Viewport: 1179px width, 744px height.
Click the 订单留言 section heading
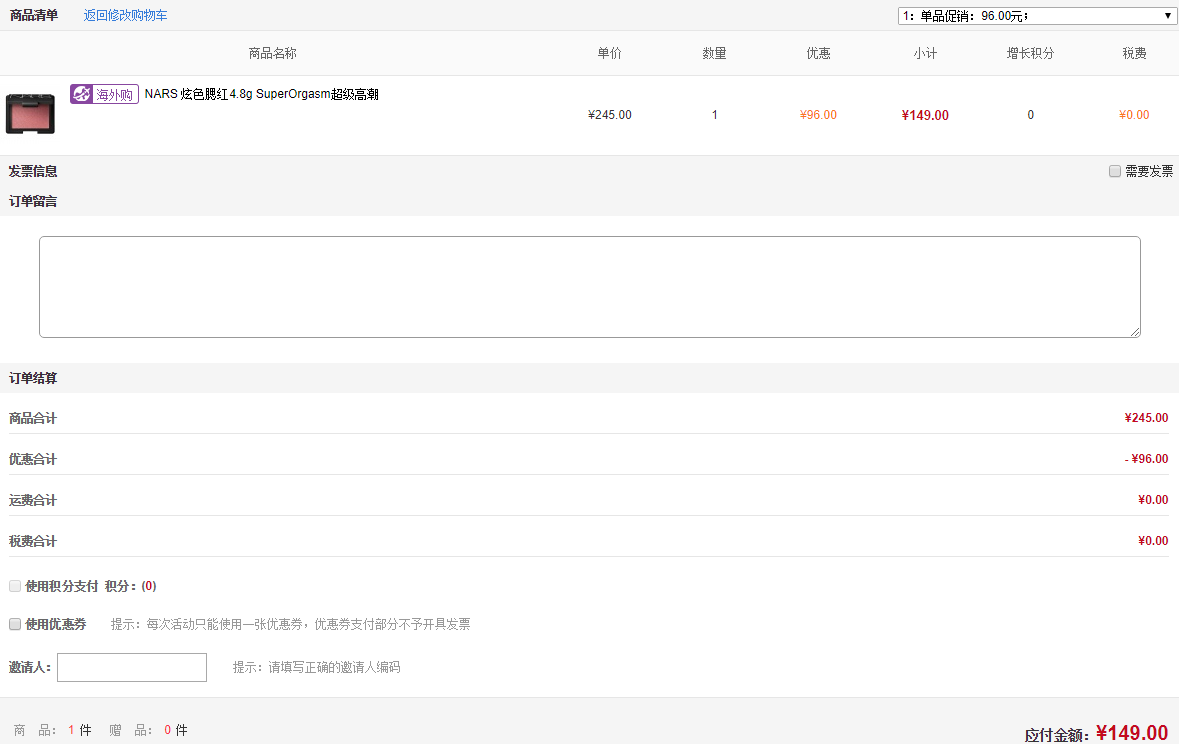tap(33, 202)
